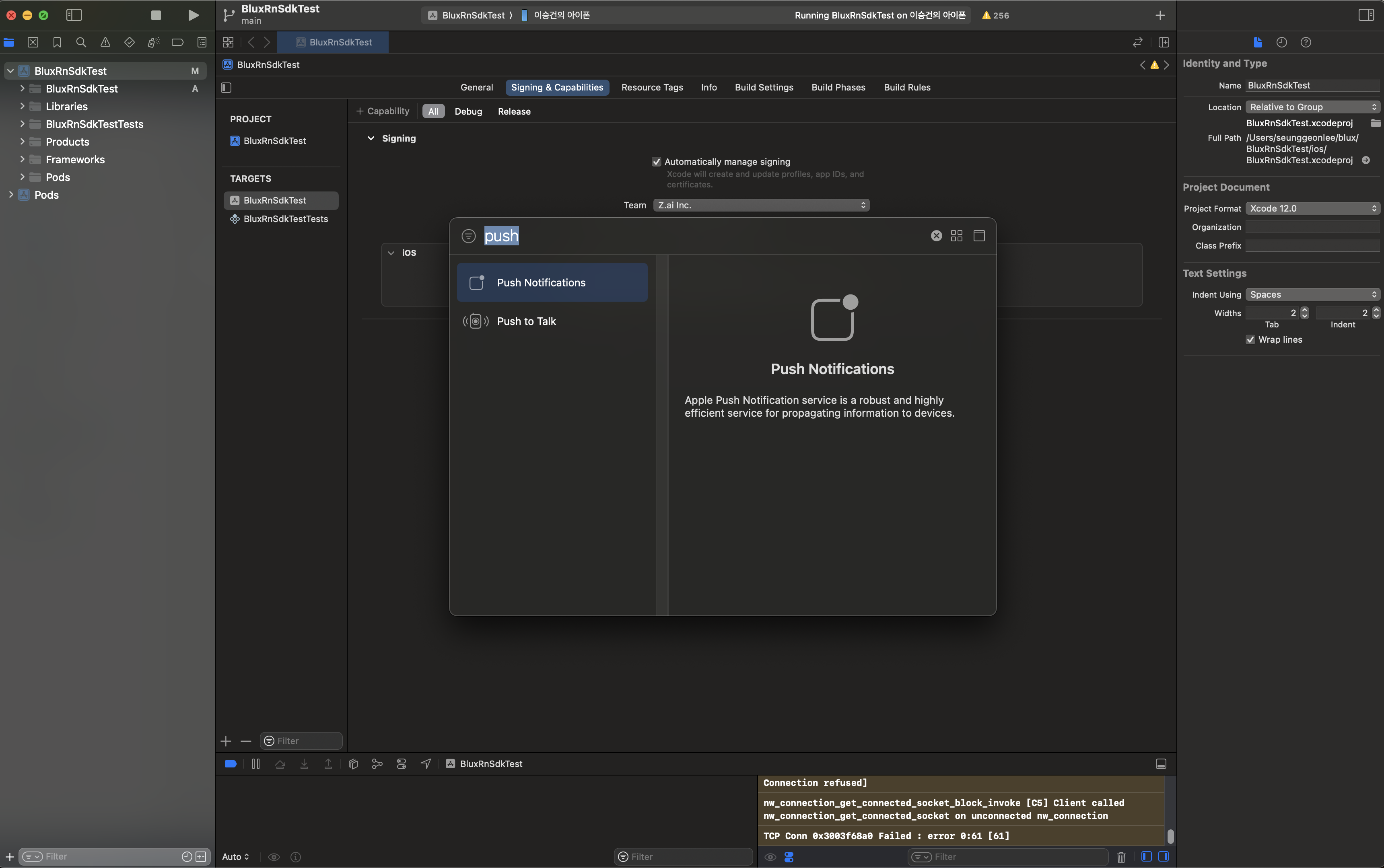Pause program execution in debug bar
This screenshot has height=868, width=1384.
[x=256, y=764]
